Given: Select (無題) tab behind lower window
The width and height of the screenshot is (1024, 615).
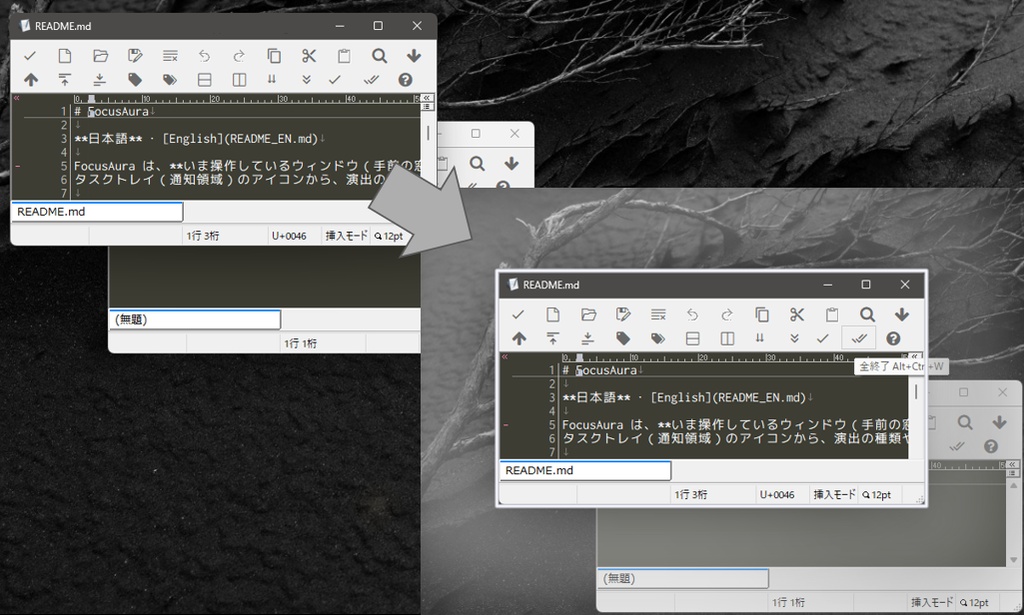Looking at the screenshot, I should 682,578.
